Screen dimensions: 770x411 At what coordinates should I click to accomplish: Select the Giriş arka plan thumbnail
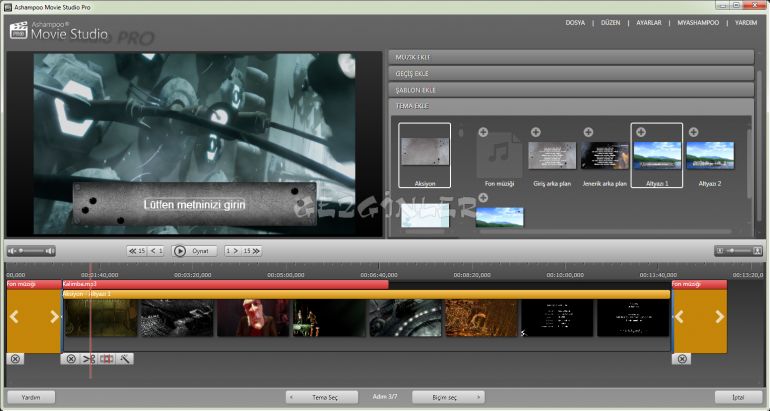tap(552, 156)
